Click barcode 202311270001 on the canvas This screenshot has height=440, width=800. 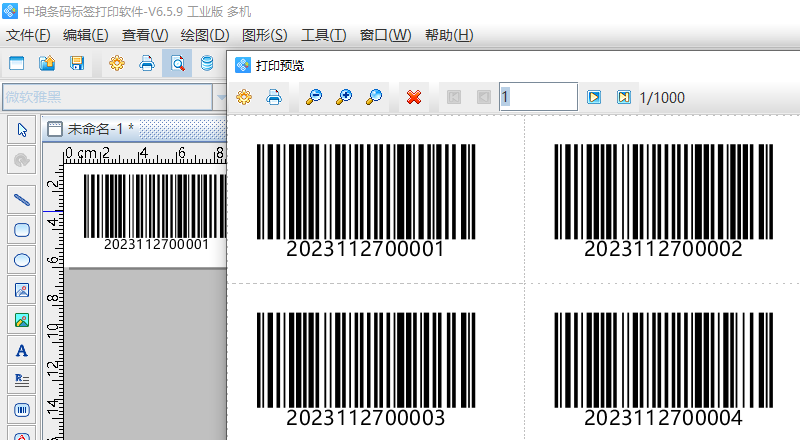pyautogui.click(x=155, y=212)
